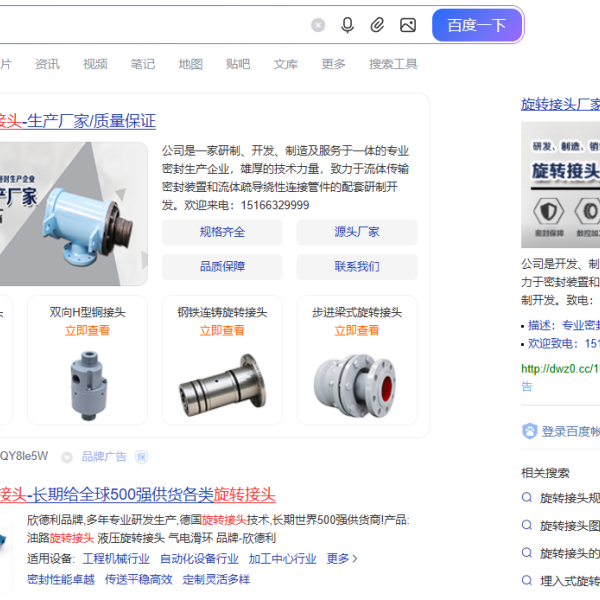Click the 步进梁式旋转接头 flange product image

[355, 385]
